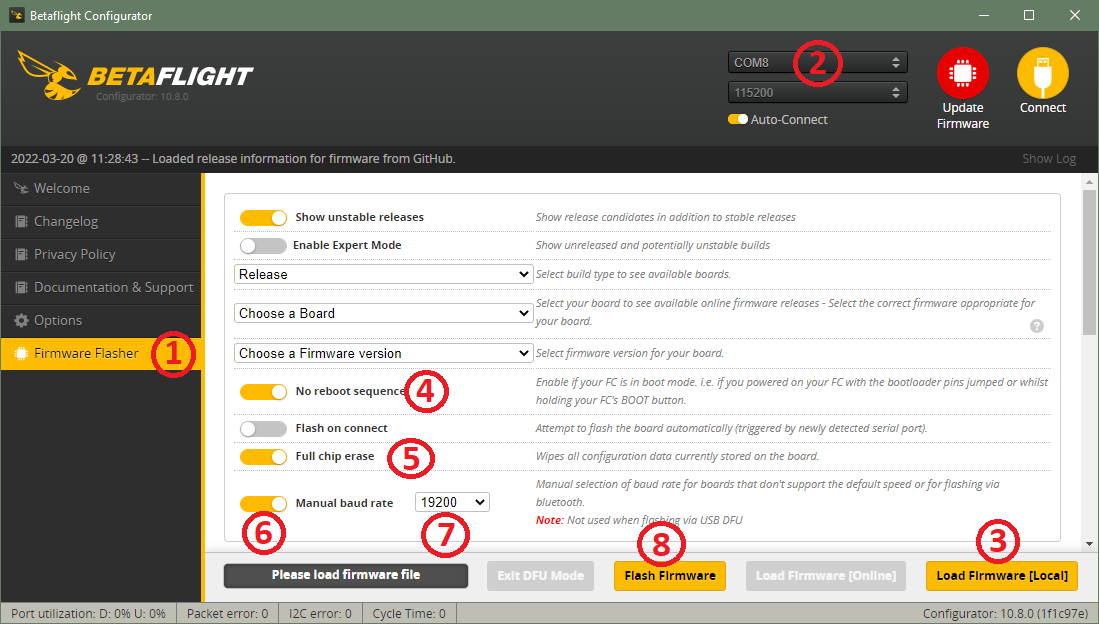Viewport: 1099px width, 624px height.
Task: Click the I2C error: 0 status
Action: click(320, 613)
